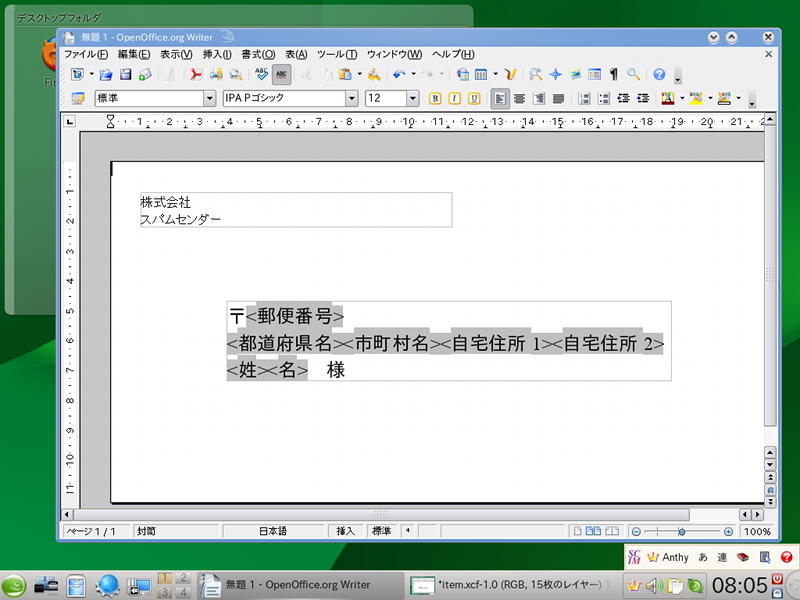Image resolution: width=800 pixels, height=600 pixels.
Task: Click the Print file icon
Action: pyautogui.click(x=216, y=74)
